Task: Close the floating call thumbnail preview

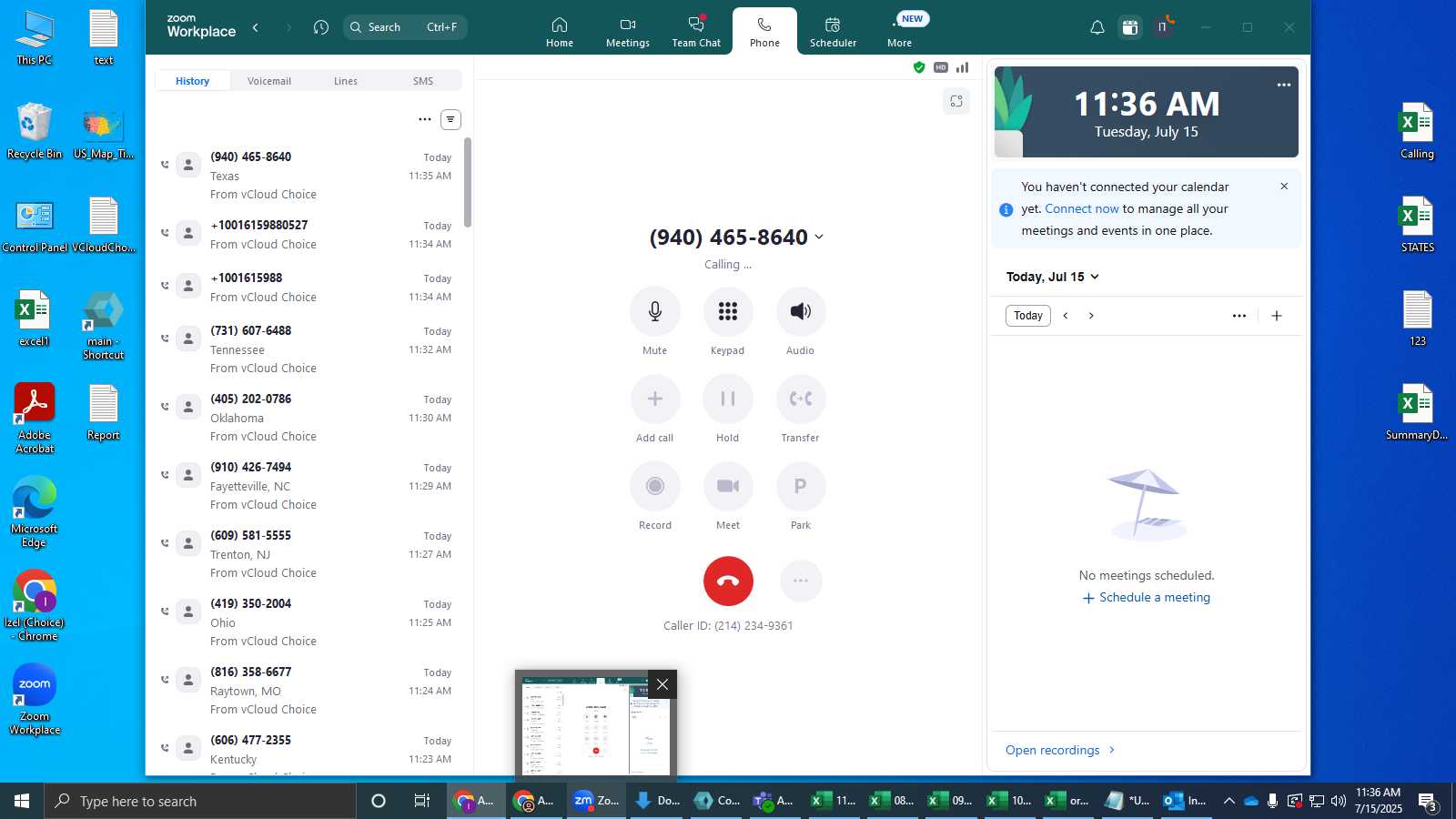Action: pyautogui.click(x=662, y=684)
